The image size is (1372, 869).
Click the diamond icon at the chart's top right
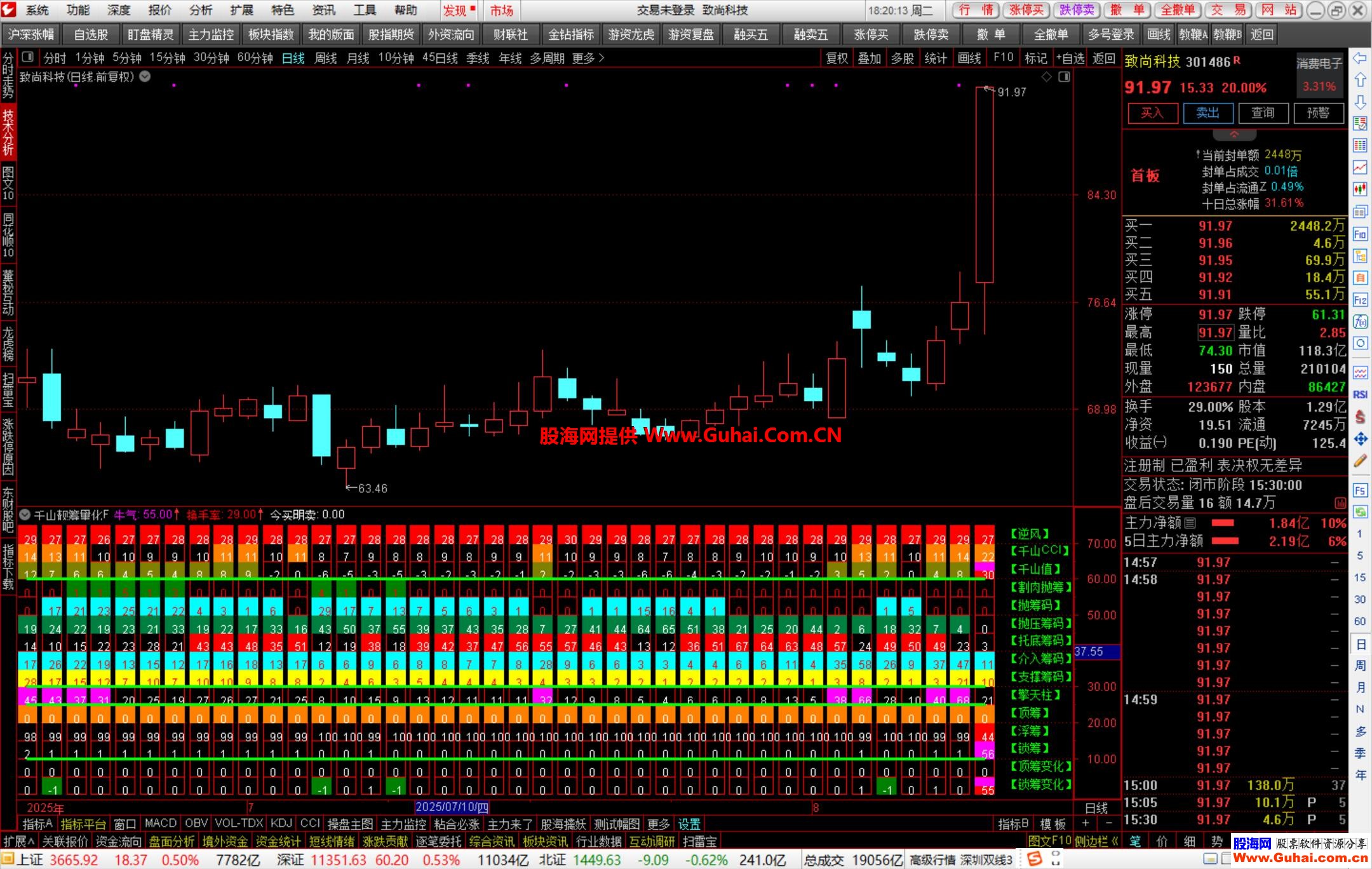(1047, 77)
